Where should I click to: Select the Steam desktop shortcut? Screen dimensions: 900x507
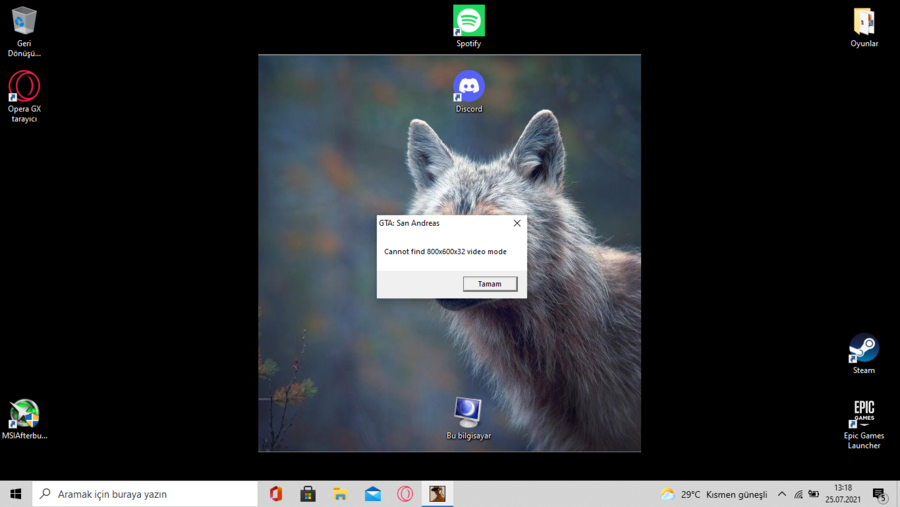pyautogui.click(x=863, y=354)
